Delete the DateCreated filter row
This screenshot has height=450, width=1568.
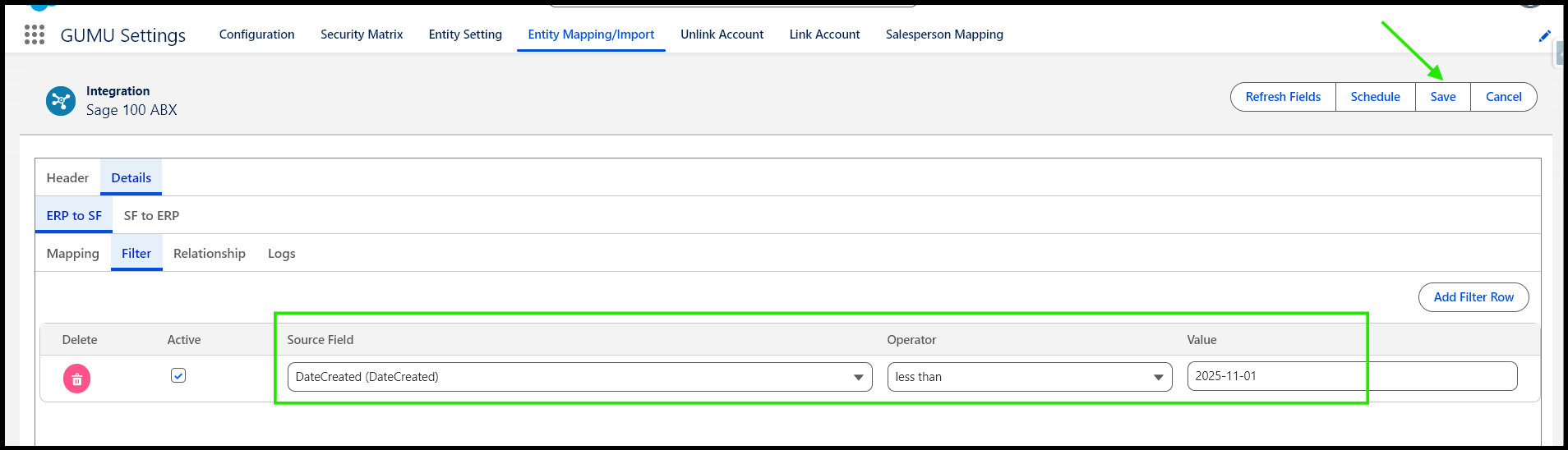(x=76, y=379)
